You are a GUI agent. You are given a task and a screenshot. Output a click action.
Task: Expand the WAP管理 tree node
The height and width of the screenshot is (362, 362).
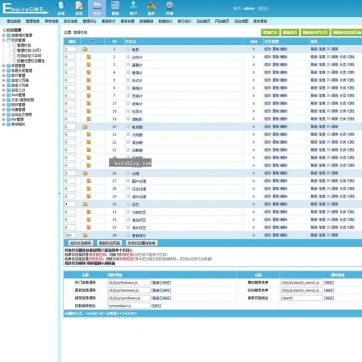coord(4,119)
